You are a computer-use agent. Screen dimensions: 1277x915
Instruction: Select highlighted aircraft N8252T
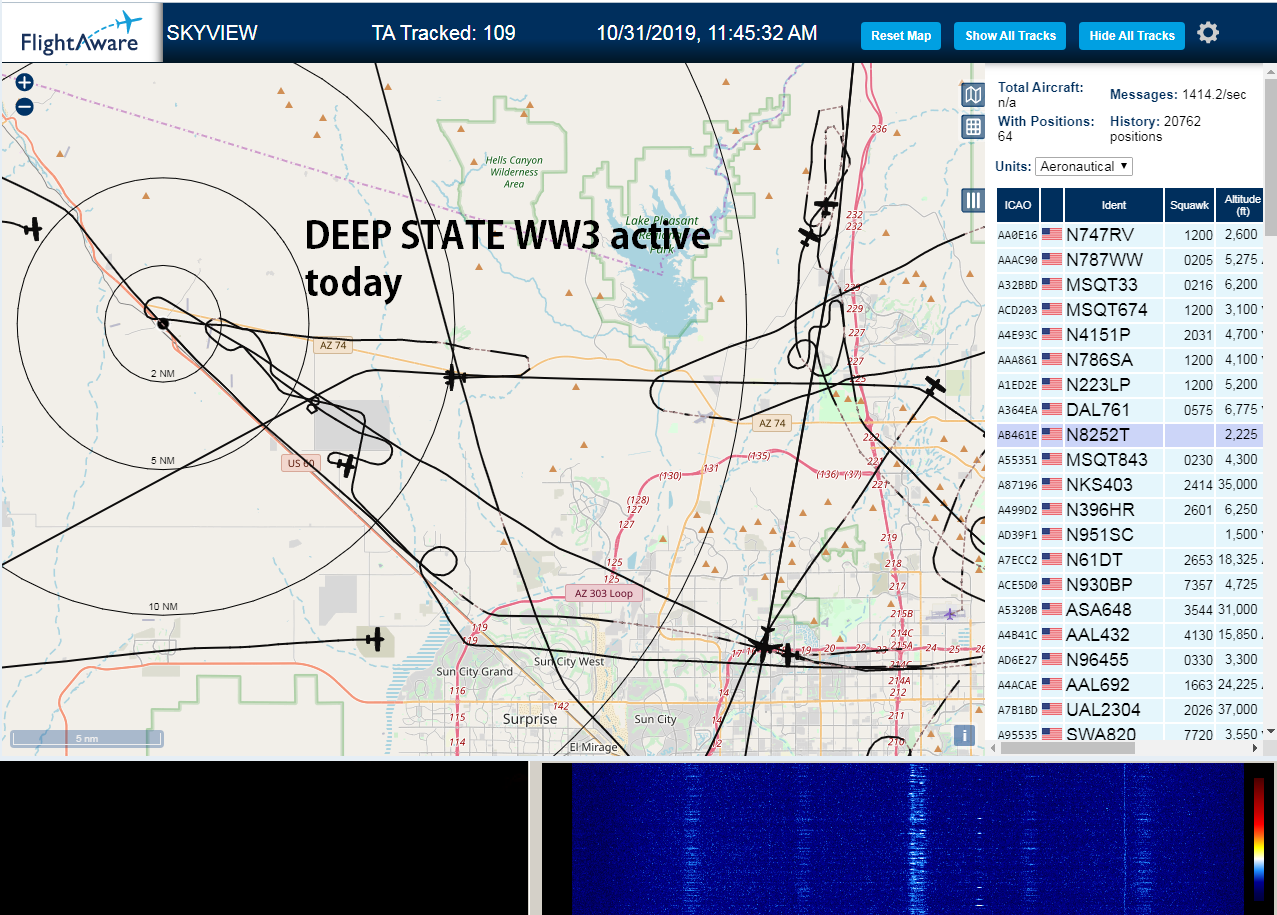pos(1130,434)
